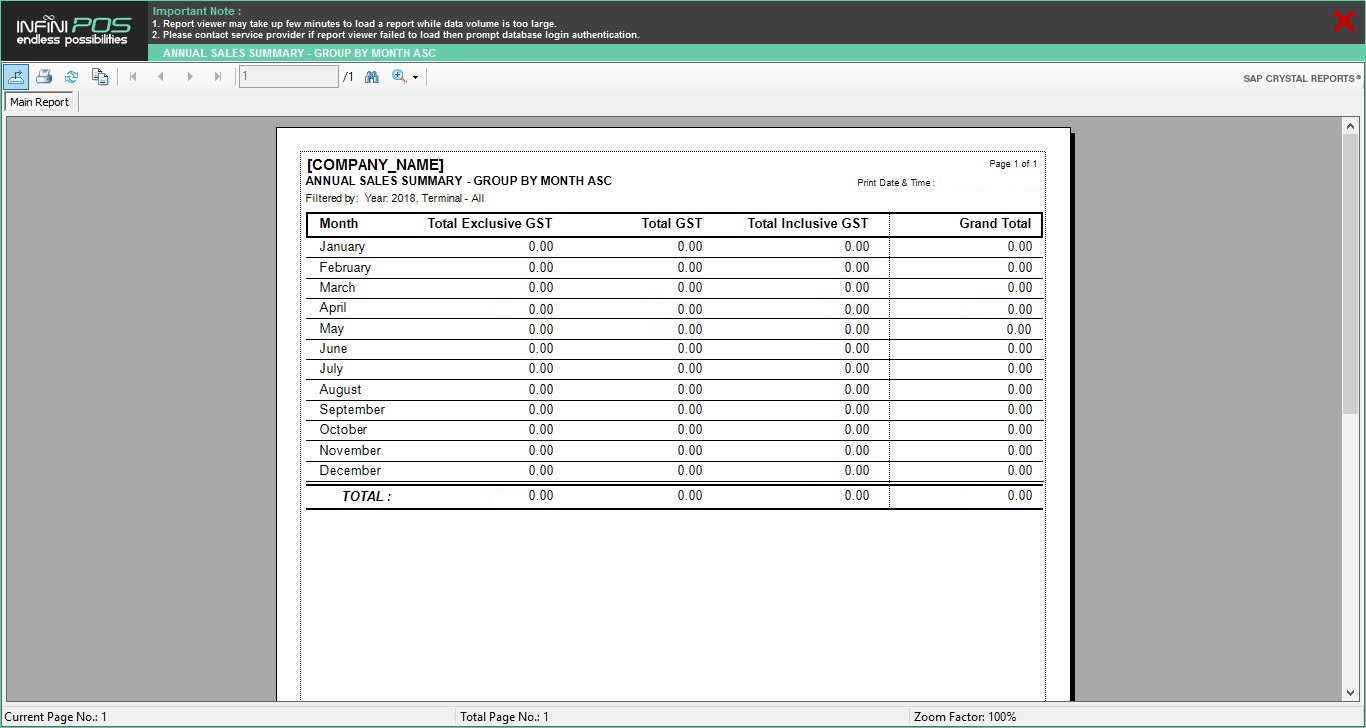Click the 'Total Inclusive GST' column header
The width and height of the screenshot is (1366, 728).
[808, 223]
